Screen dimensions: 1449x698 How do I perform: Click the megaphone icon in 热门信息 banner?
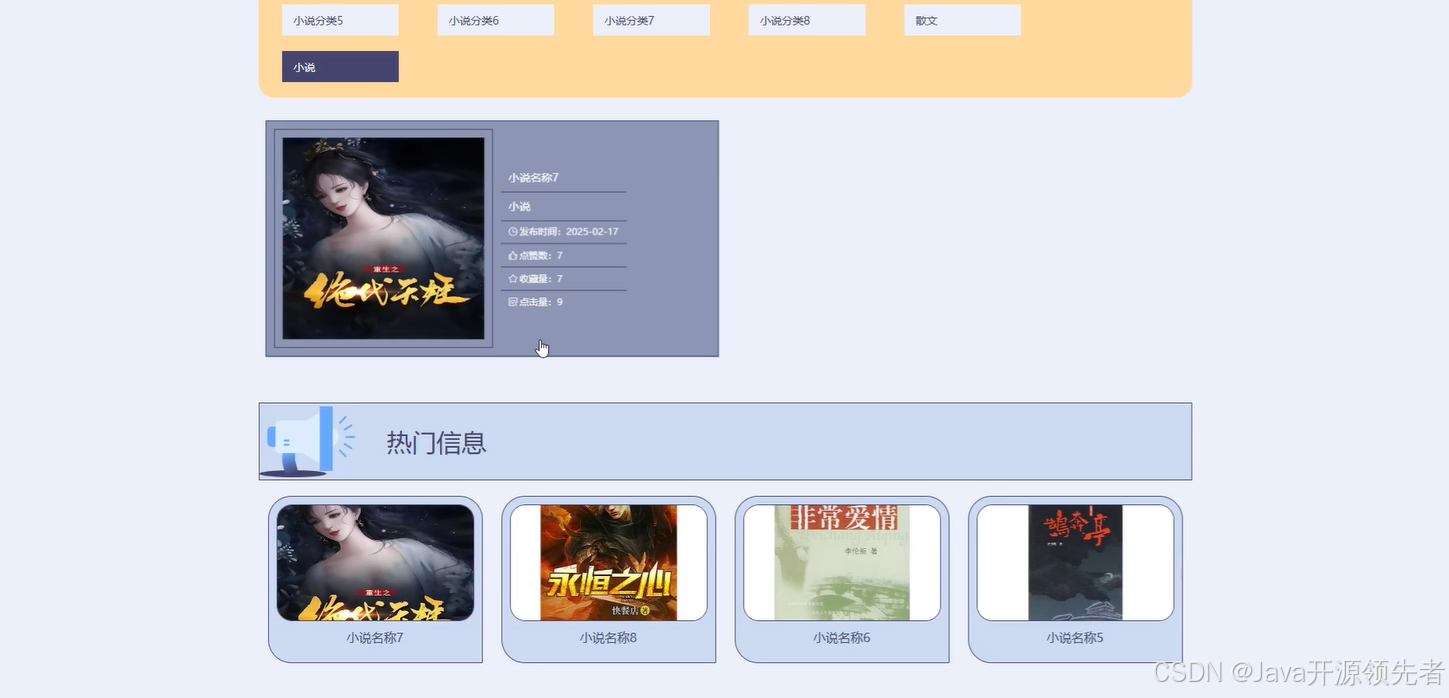click(300, 440)
